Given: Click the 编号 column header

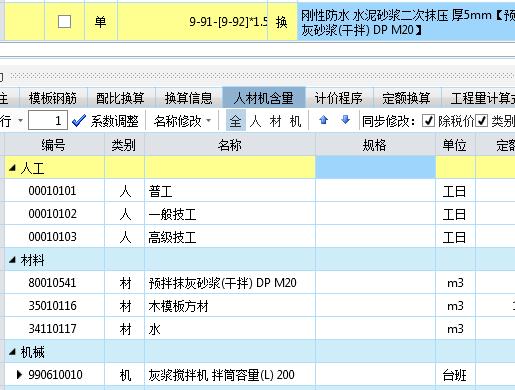Looking at the screenshot, I should 54,145.
